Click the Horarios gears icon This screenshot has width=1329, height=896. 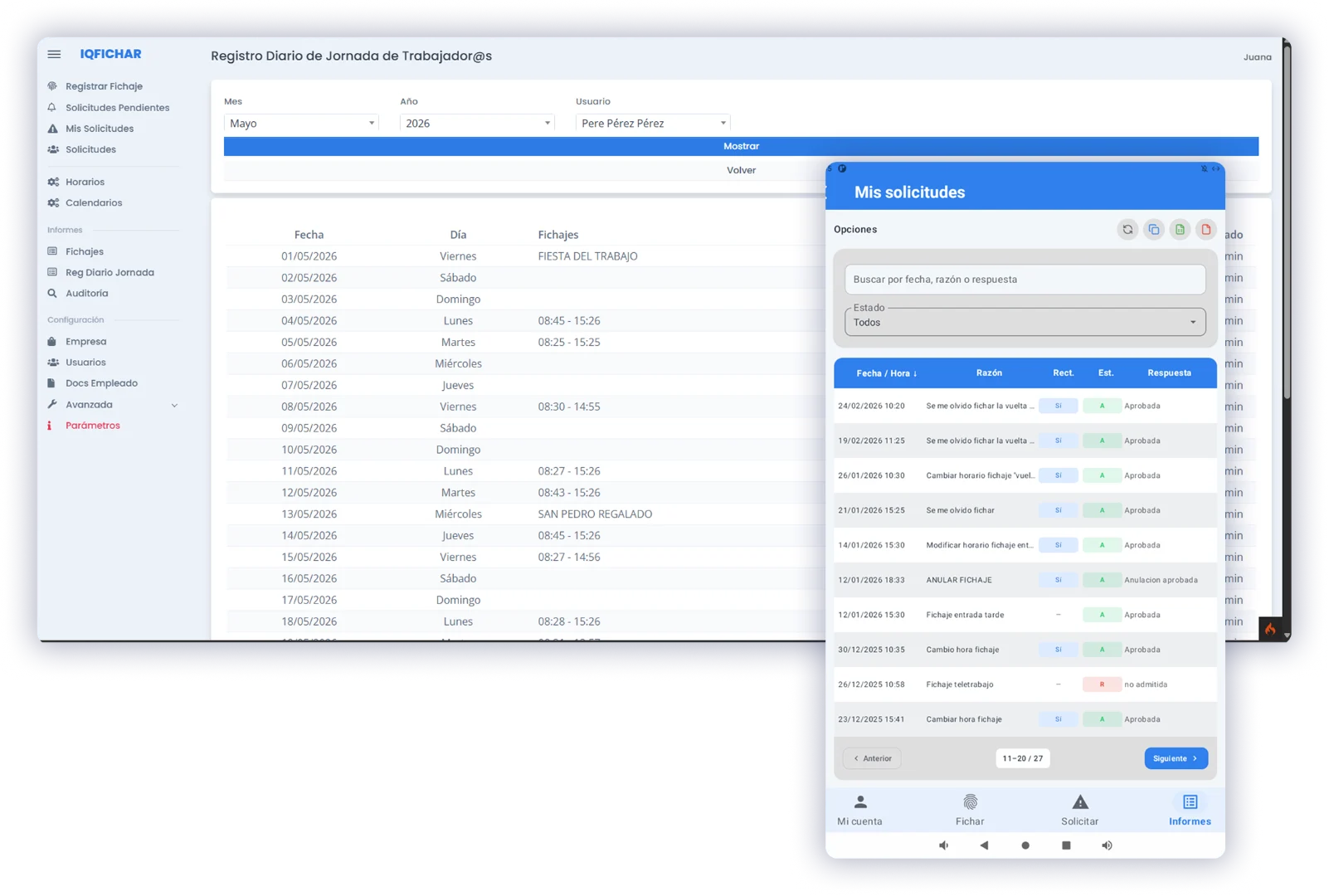click(x=53, y=182)
